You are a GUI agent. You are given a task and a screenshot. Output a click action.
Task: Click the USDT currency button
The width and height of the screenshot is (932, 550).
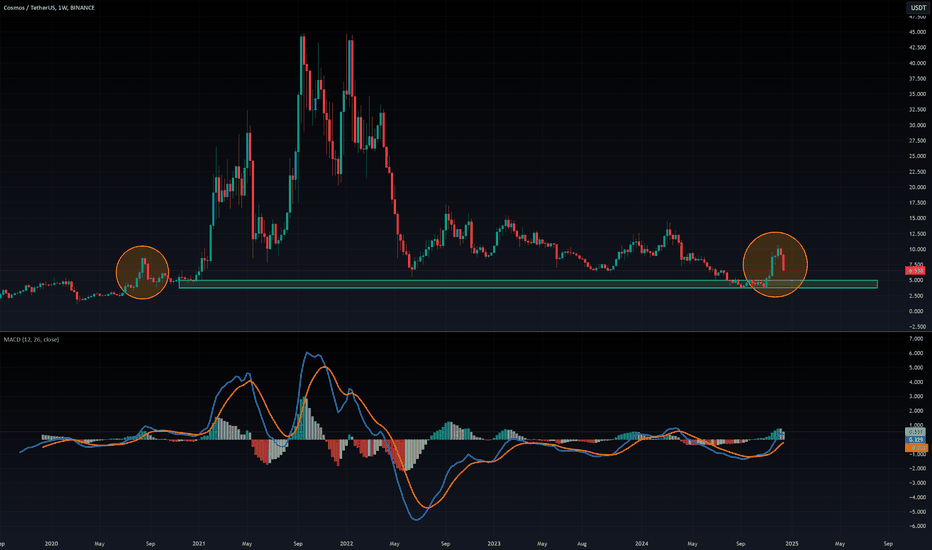pos(917,8)
